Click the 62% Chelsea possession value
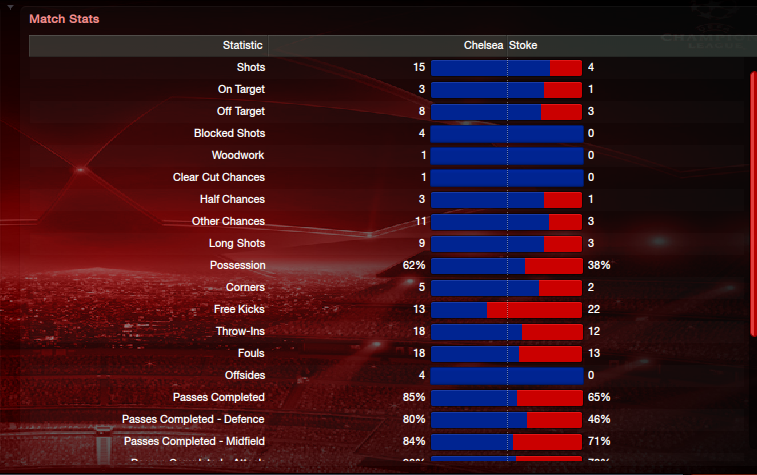Image resolution: width=757 pixels, height=475 pixels. coord(414,265)
